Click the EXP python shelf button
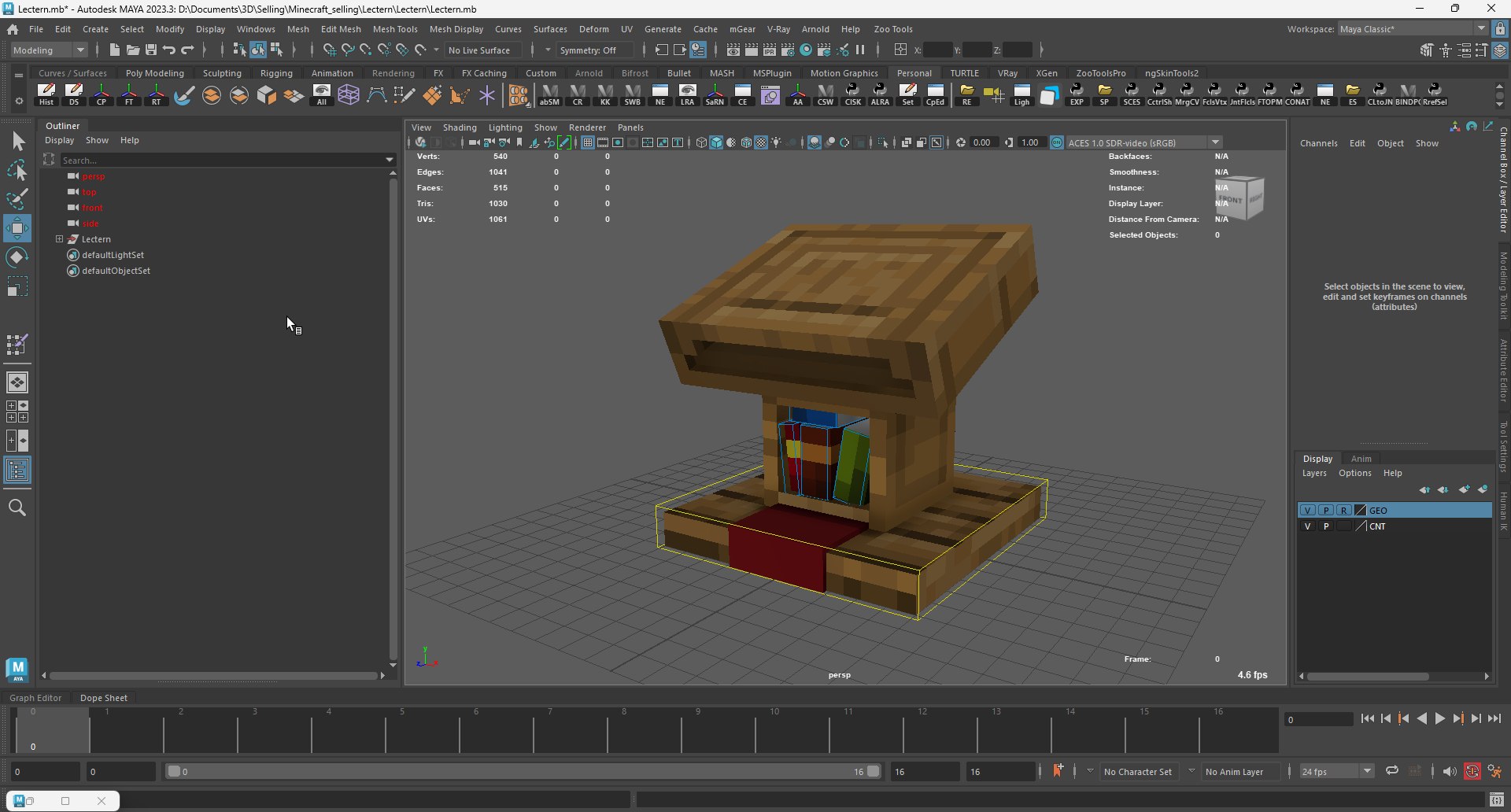This screenshot has width=1511, height=812. tap(1077, 94)
